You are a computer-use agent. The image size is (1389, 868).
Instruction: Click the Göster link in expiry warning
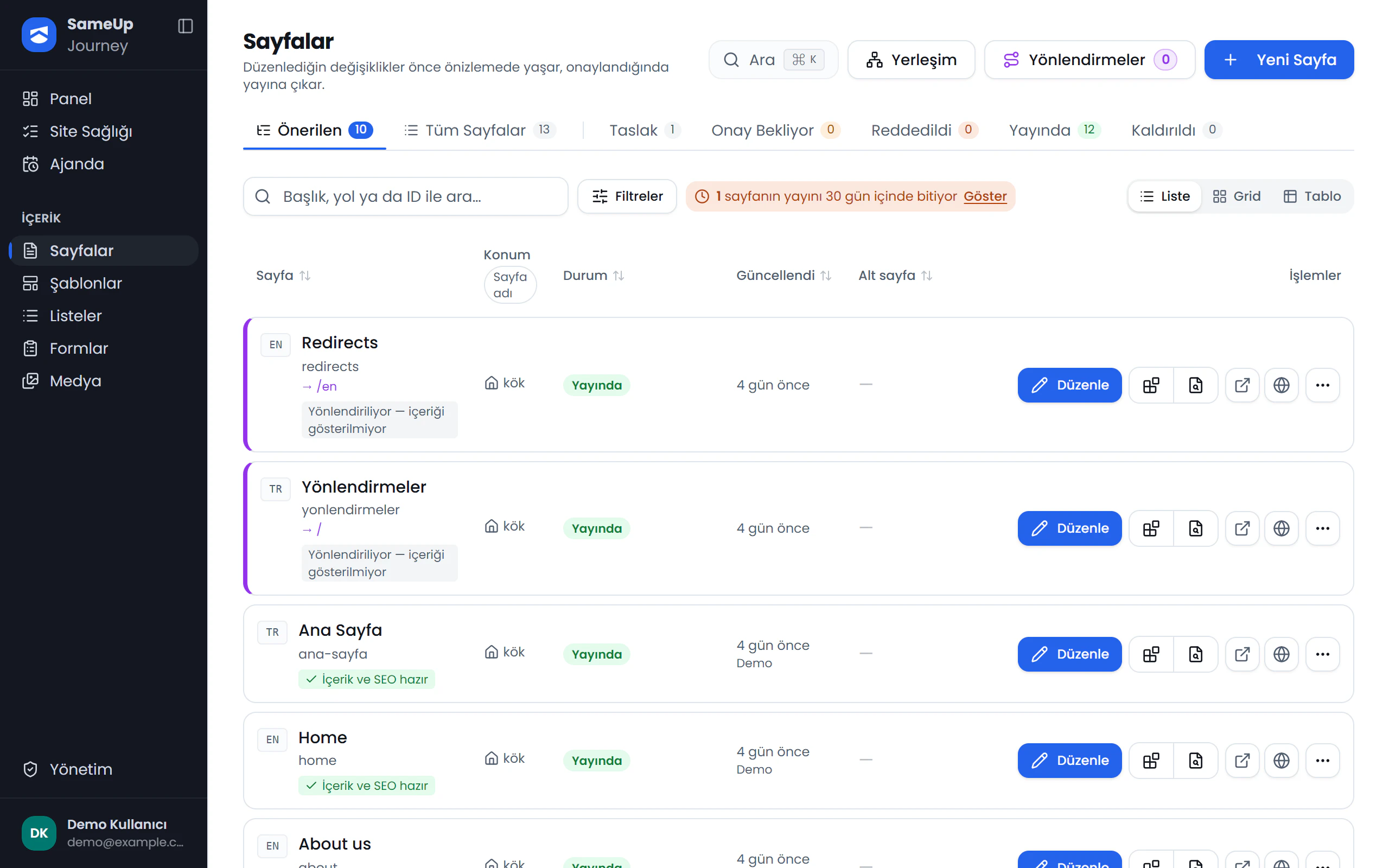click(x=985, y=196)
